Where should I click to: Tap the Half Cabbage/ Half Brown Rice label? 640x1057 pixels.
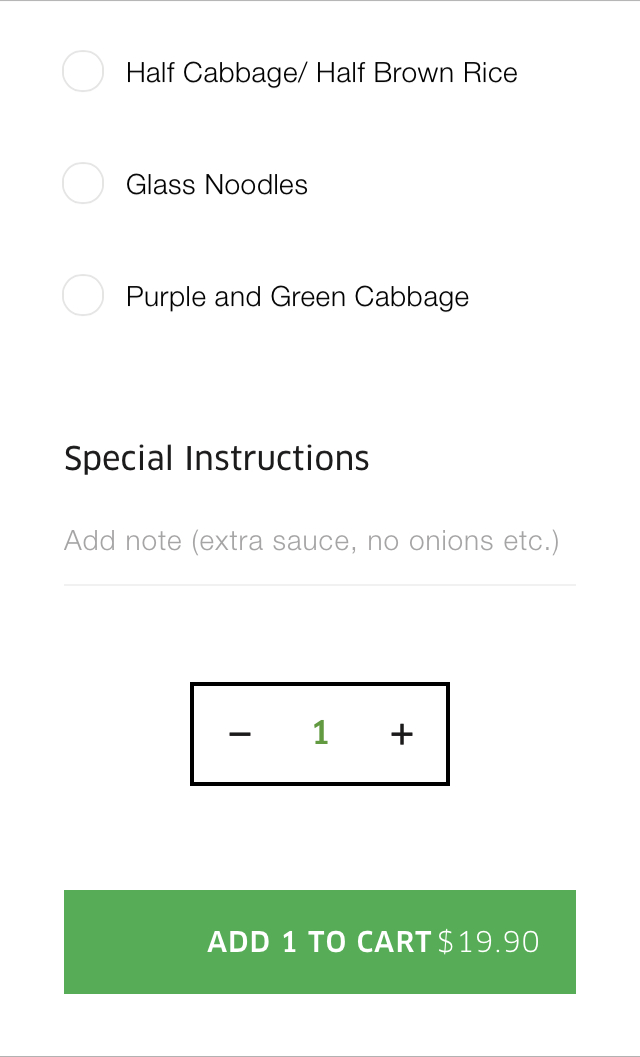point(321,73)
